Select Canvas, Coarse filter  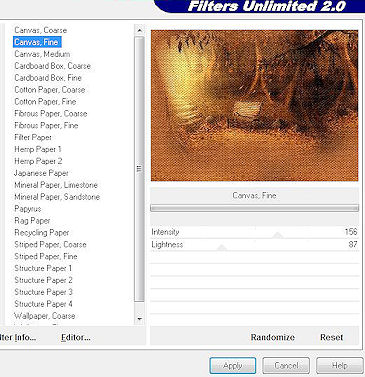40,30
